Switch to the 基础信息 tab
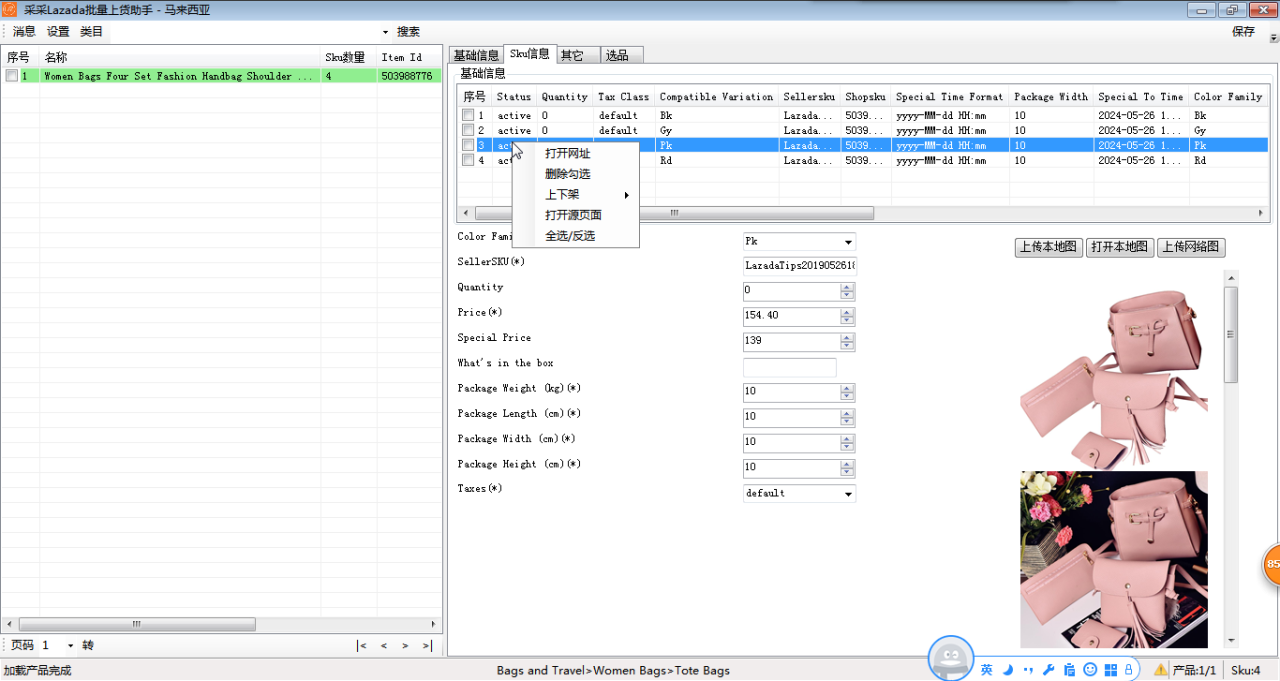Screen dimensions: 1280x681 (475, 55)
